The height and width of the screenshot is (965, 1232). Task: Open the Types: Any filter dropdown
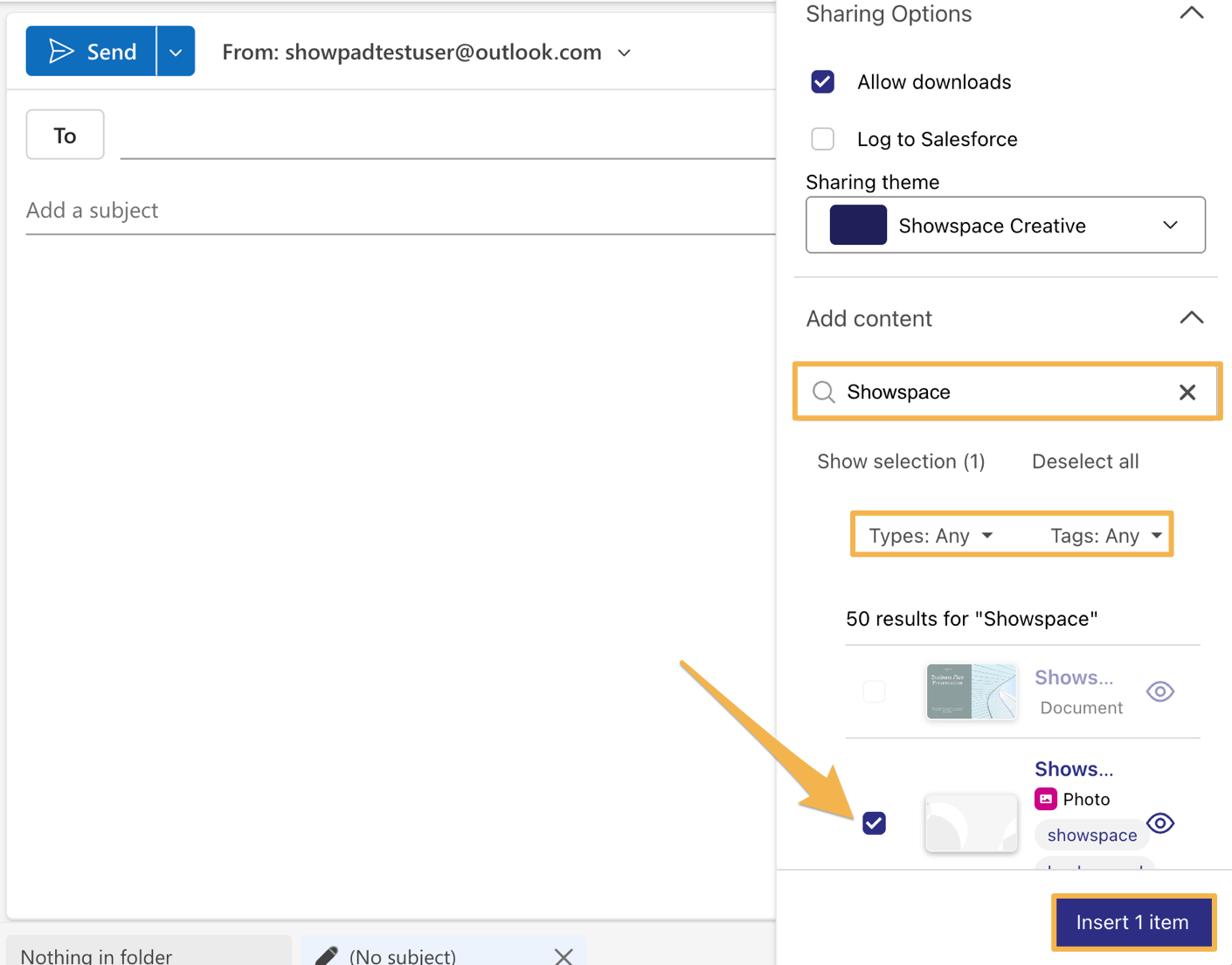pyautogui.click(x=931, y=535)
